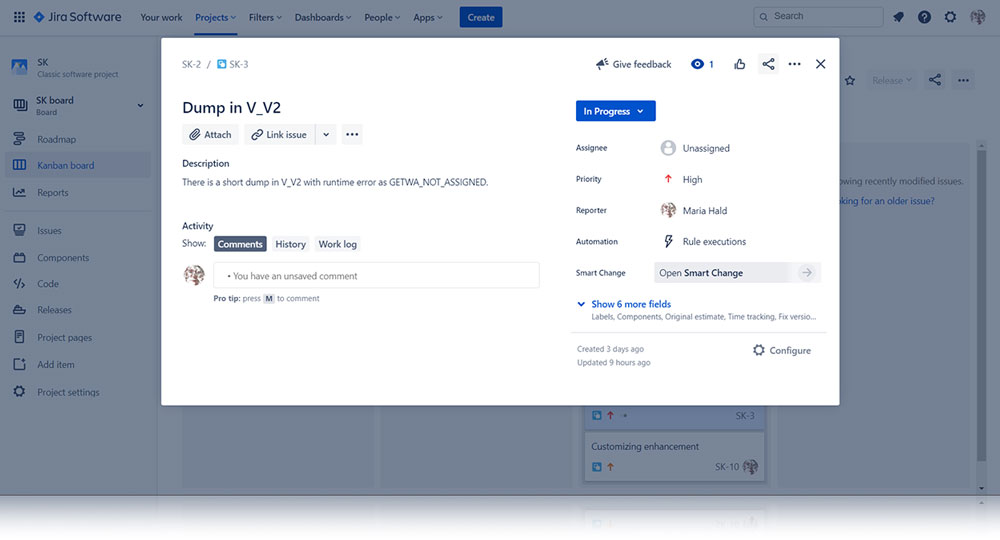This screenshot has width=1000, height=540.
Task: Open the In Progress status dropdown
Action: 615,111
